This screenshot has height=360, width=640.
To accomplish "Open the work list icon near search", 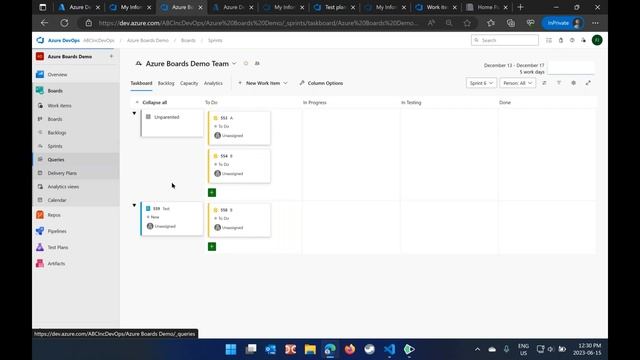I will pyautogui.click(x=549, y=40).
